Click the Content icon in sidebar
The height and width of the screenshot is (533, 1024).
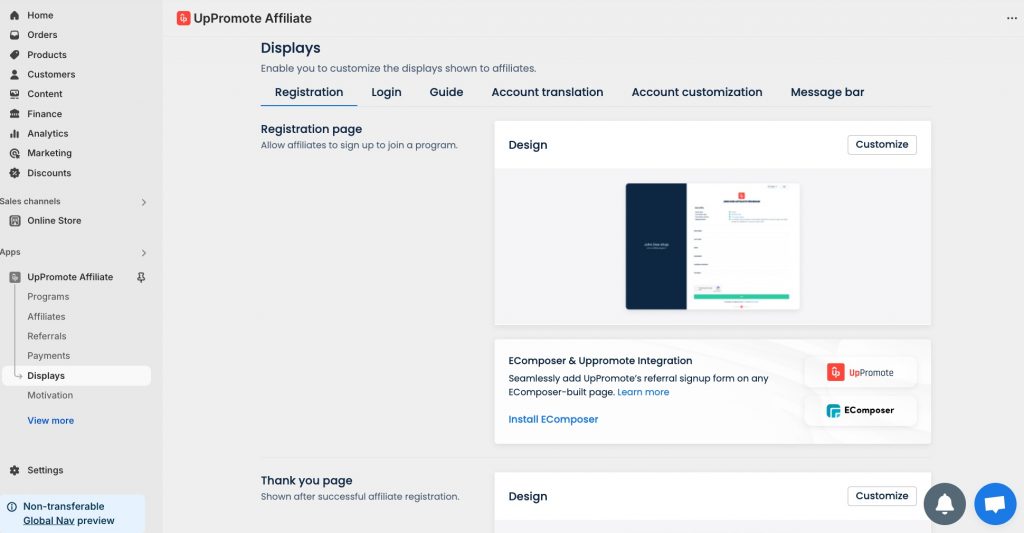14,94
